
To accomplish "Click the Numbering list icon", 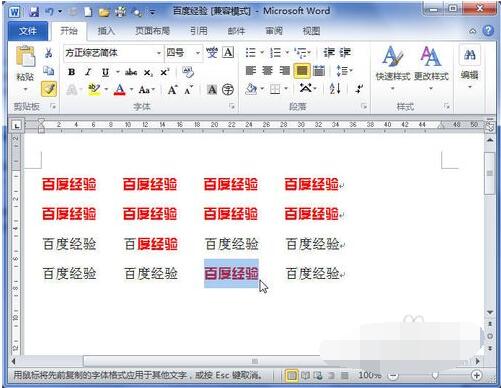I will coord(275,53).
